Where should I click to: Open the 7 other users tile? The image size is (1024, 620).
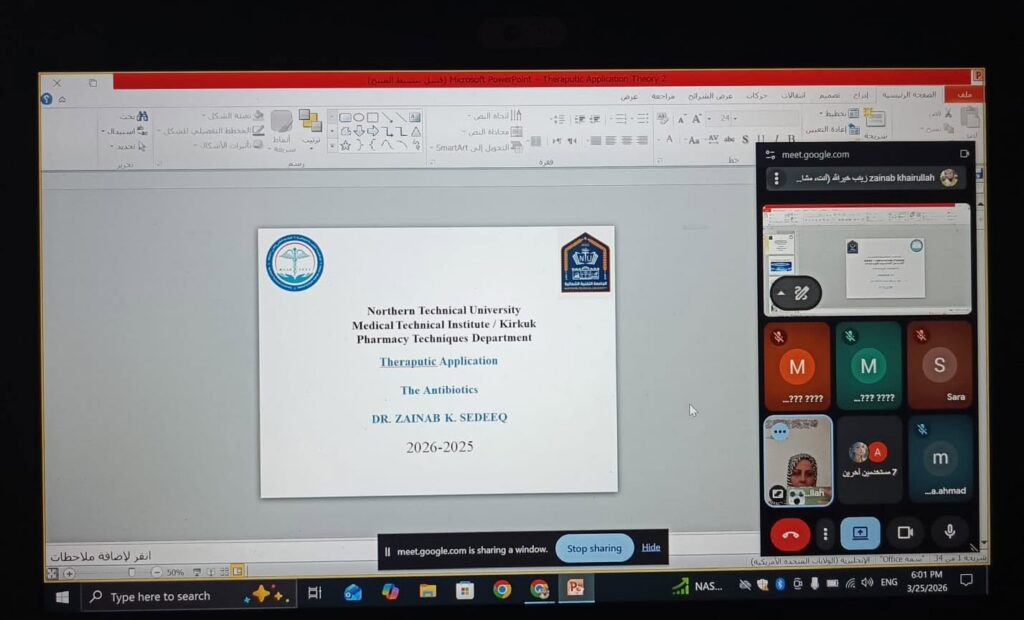click(869, 459)
